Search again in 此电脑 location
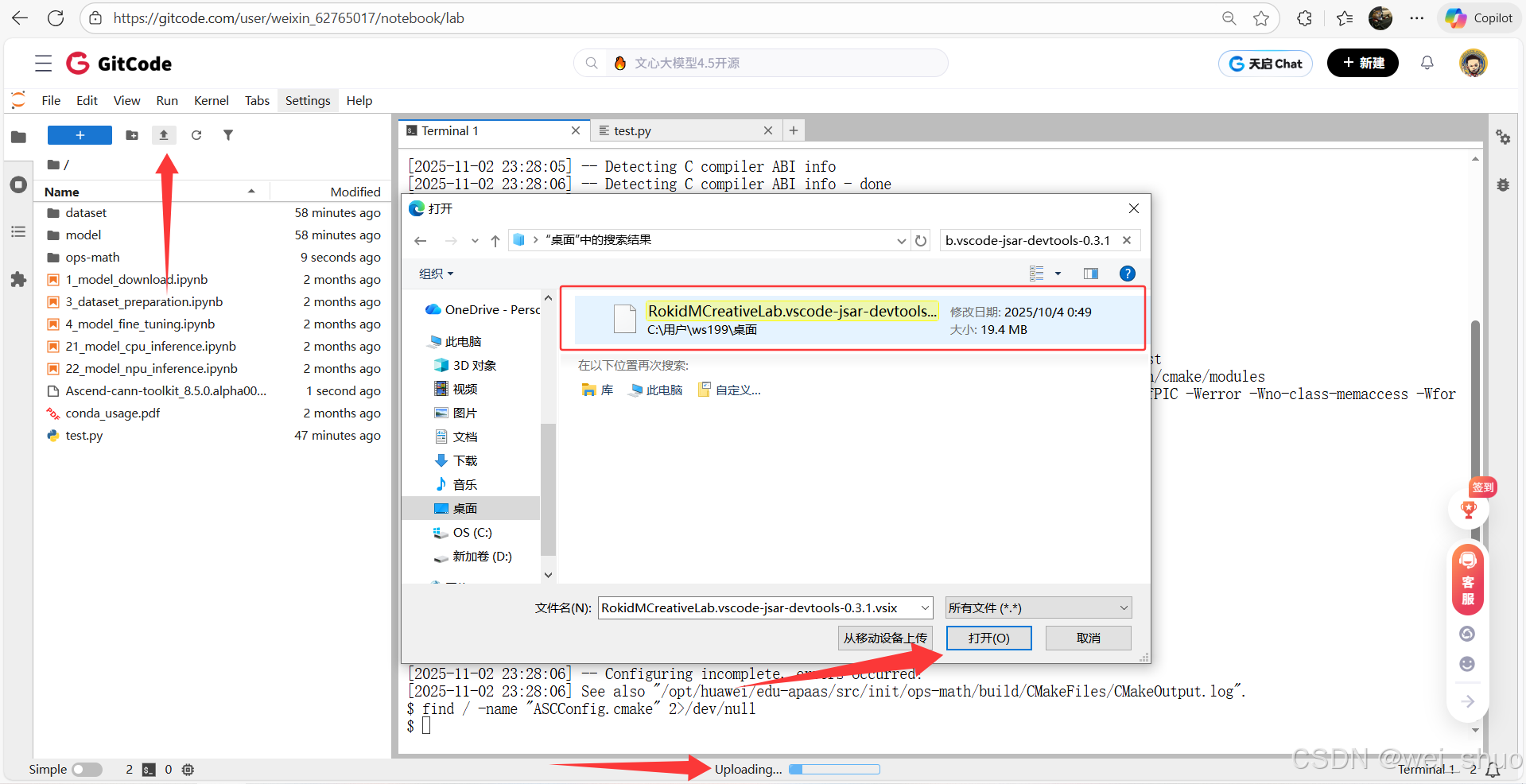 (655, 390)
